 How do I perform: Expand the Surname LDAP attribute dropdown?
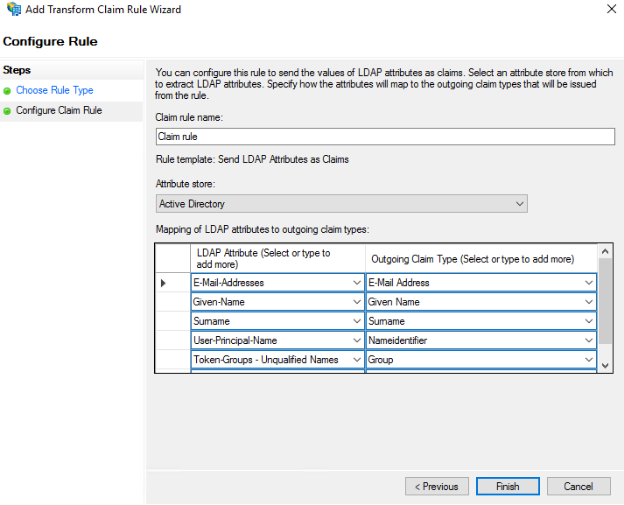(x=357, y=321)
